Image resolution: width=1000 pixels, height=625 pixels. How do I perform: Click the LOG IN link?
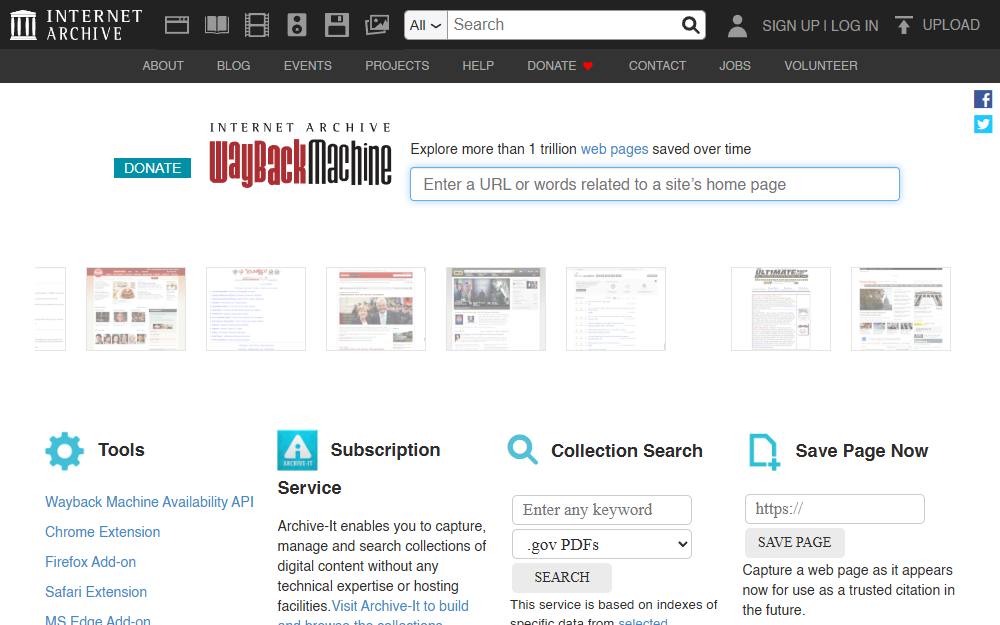point(854,26)
